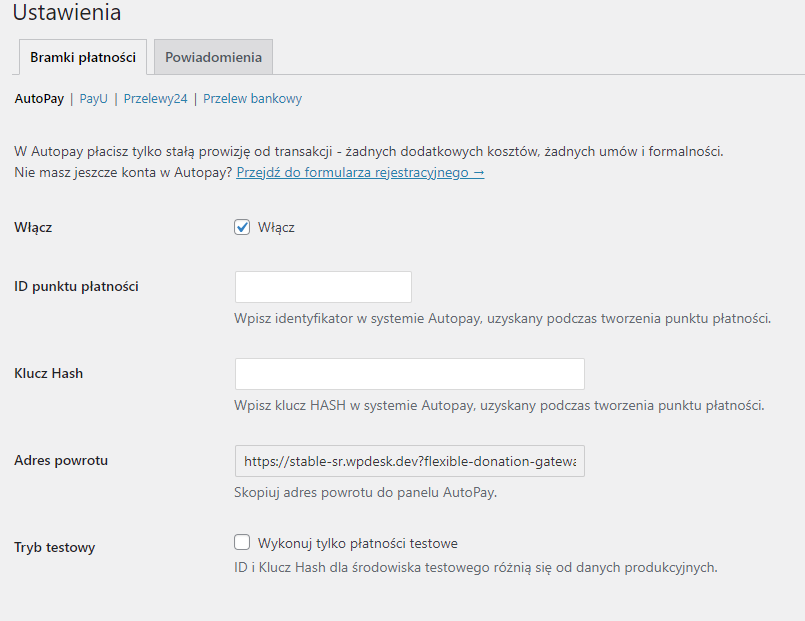Open the Przelewy24 gateway section

point(156,99)
